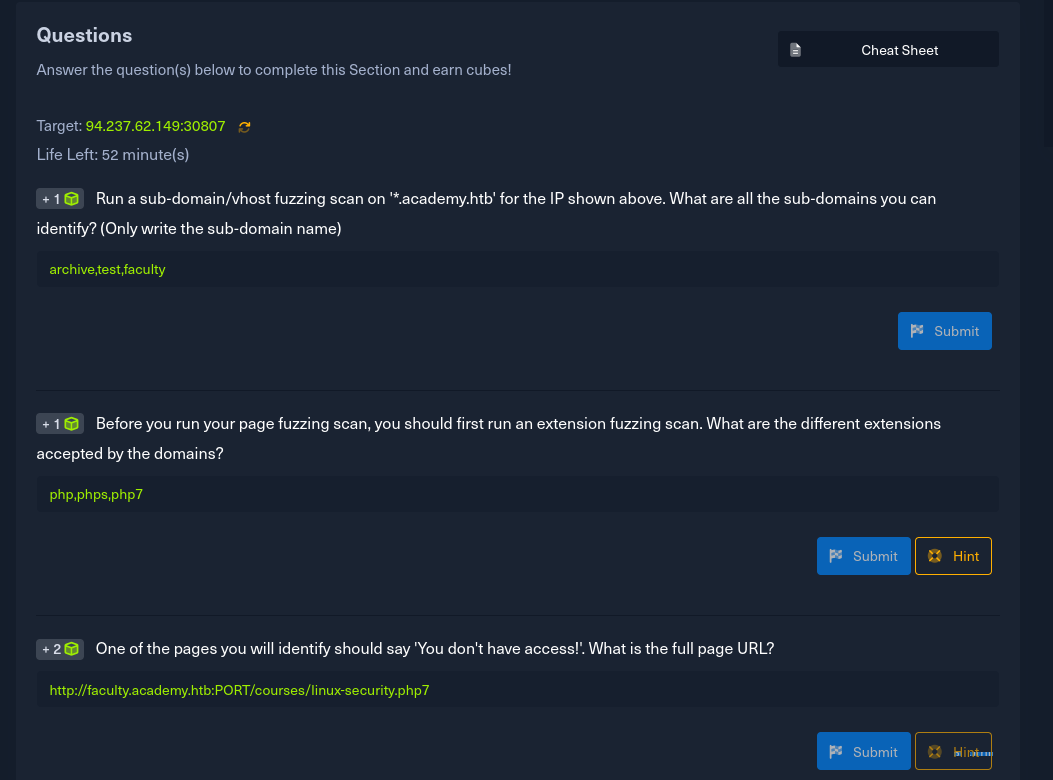Focus the answer field containing archive,test,faculty
1053x780 pixels.
pos(517,269)
